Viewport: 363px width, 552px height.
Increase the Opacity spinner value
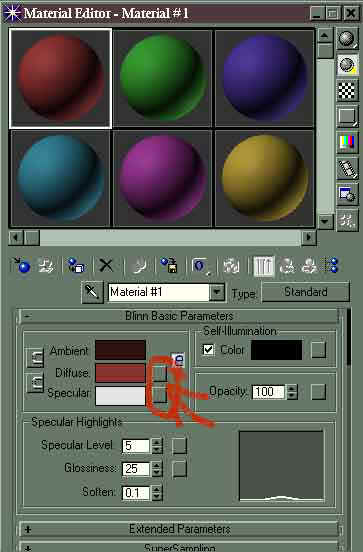pyautogui.click(x=292, y=388)
